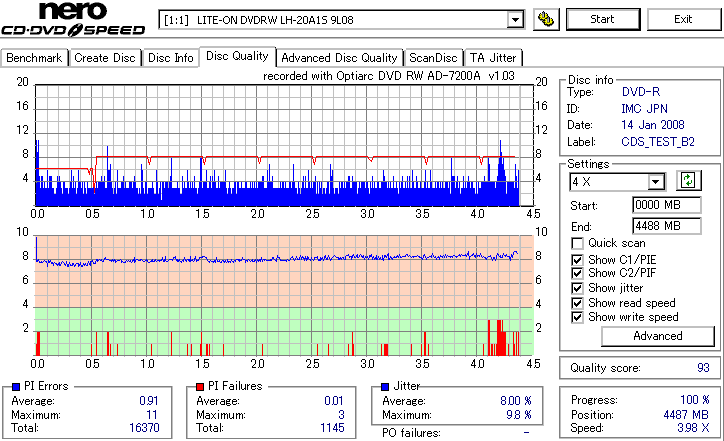
Task: Click the blue PI Errors legend square
Action: [x=16, y=387]
